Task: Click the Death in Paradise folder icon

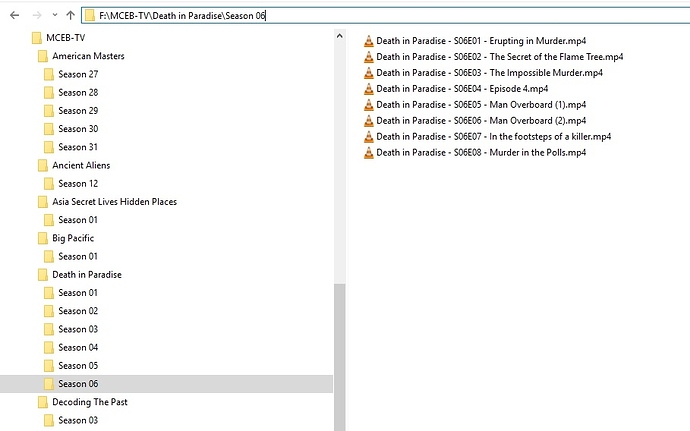Action: [x=43, y=275]
